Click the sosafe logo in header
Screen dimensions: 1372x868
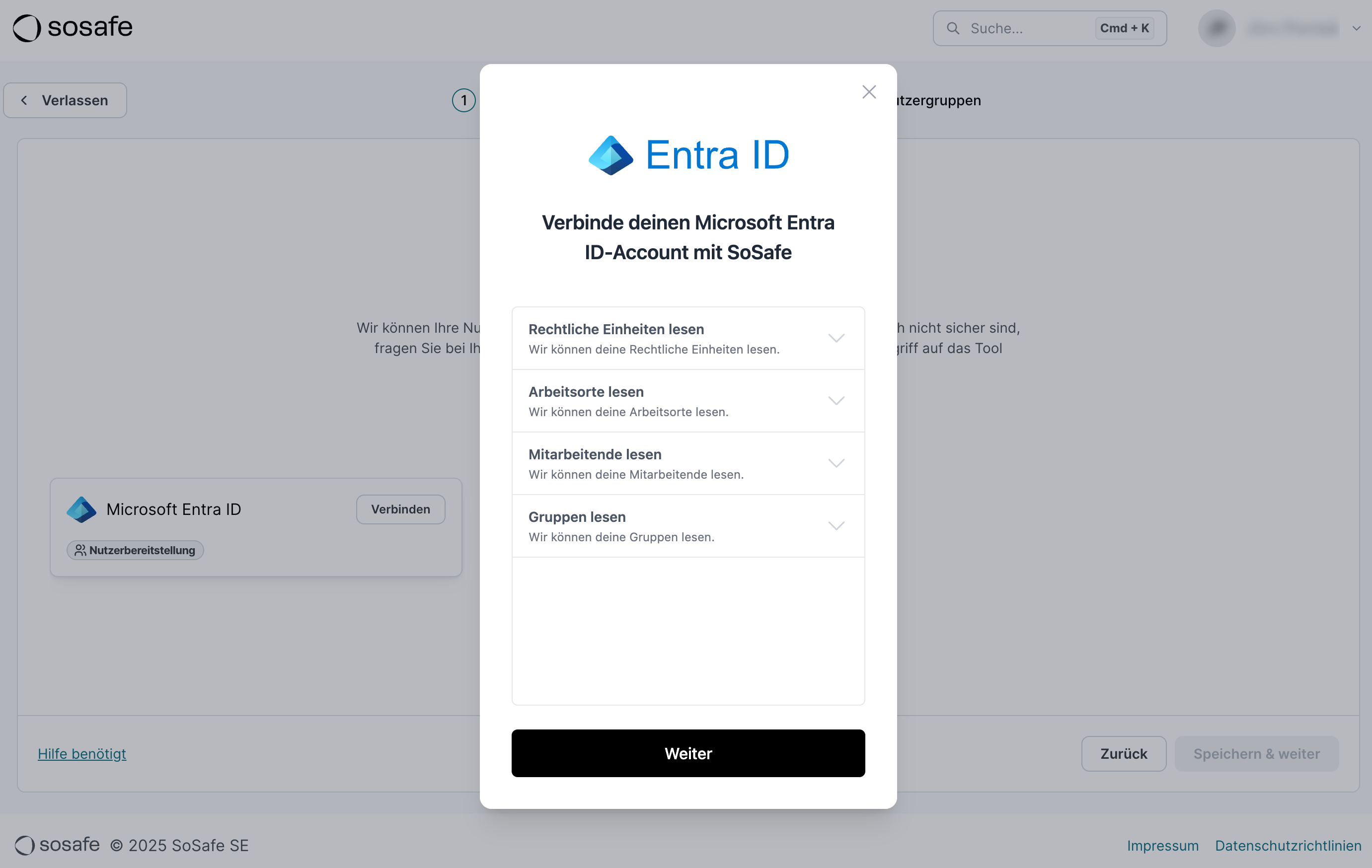(x=73, y=27)
